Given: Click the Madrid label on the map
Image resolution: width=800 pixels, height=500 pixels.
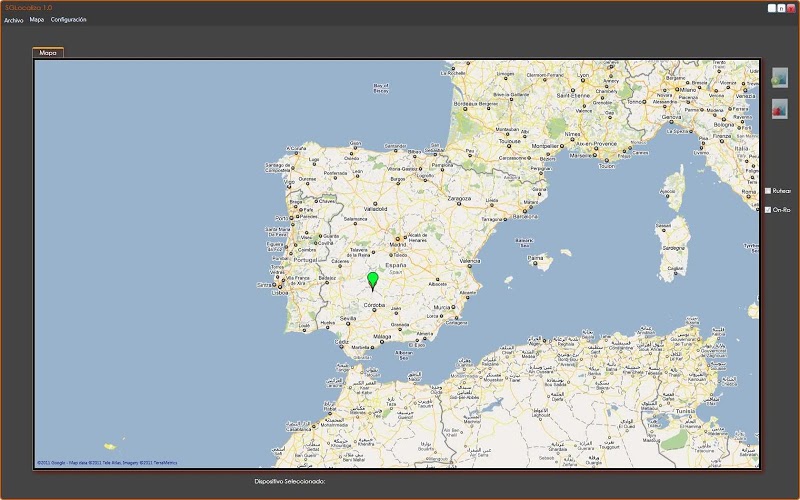Looking at the screenshot, I should coord(398,244).
